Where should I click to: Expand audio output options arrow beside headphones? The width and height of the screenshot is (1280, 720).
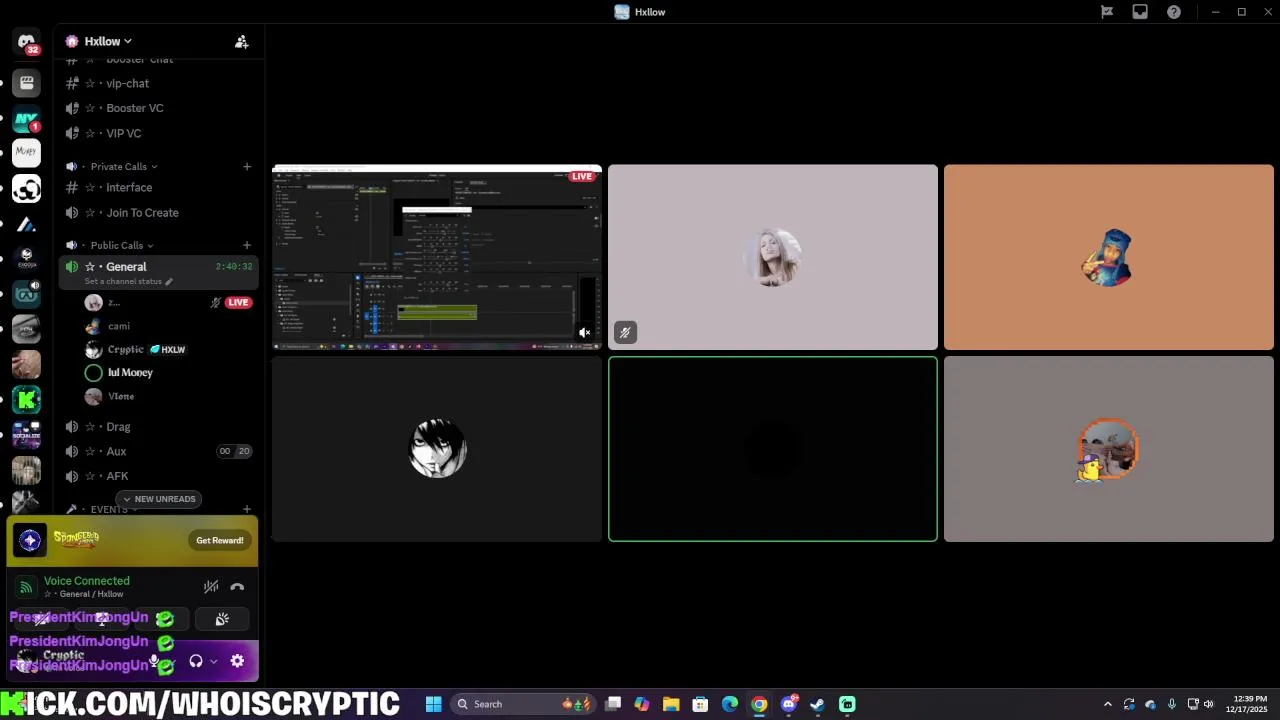tap(213, 661)
